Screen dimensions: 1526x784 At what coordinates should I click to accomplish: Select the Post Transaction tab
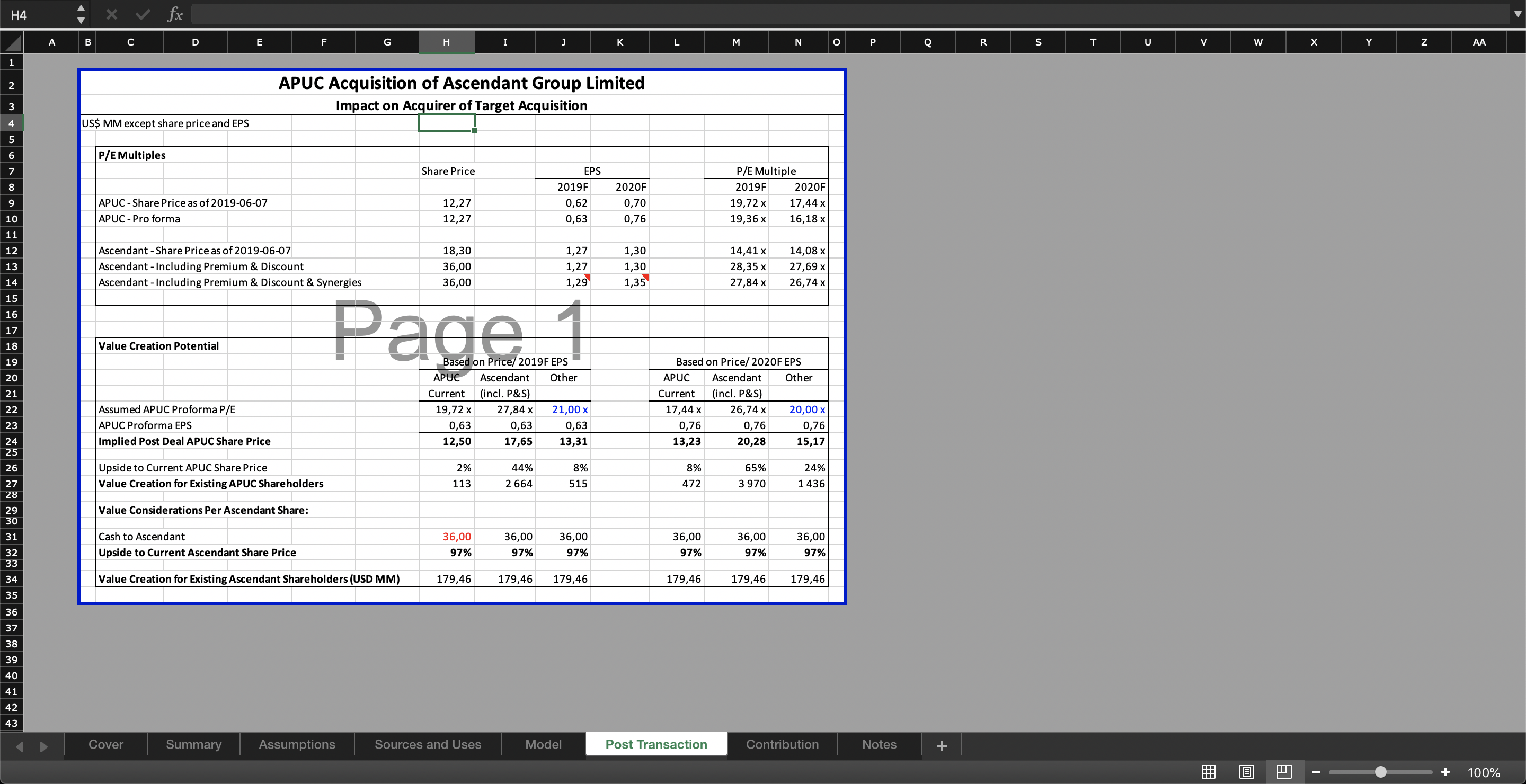coord(656,744)
